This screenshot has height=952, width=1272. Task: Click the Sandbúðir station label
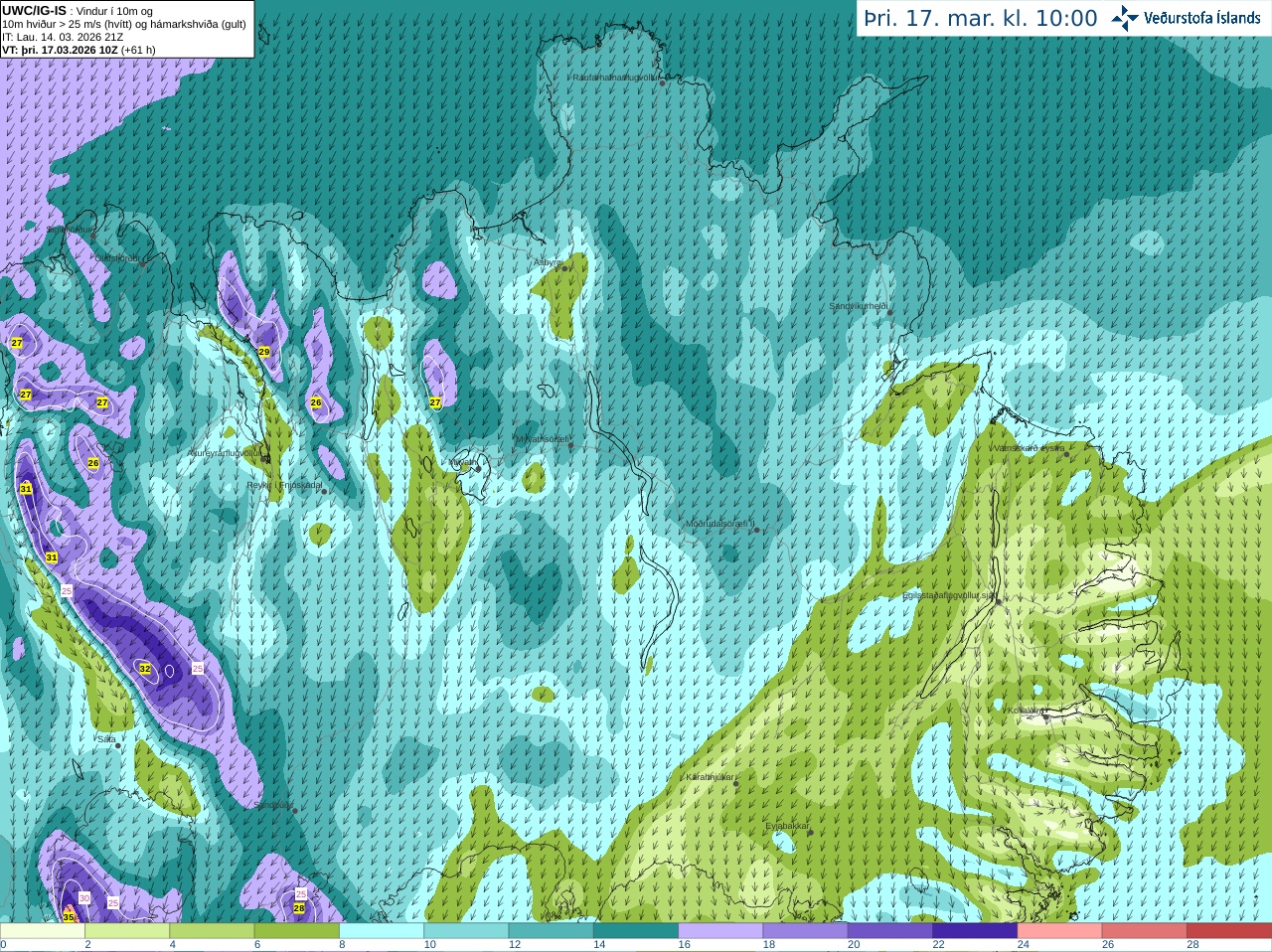point(273,805)
